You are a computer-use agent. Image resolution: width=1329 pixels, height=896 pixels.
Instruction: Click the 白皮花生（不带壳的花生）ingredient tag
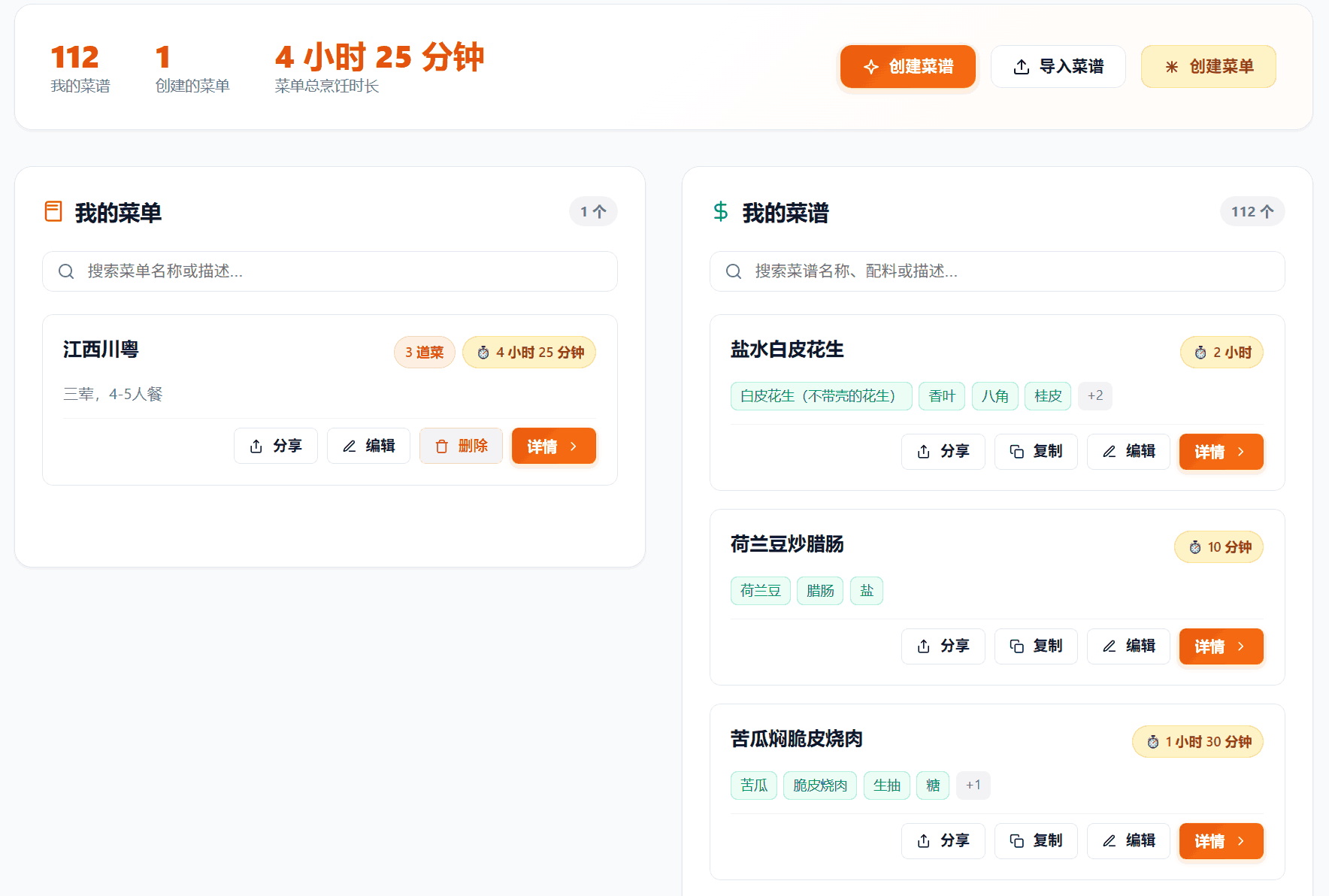[821, 396]
